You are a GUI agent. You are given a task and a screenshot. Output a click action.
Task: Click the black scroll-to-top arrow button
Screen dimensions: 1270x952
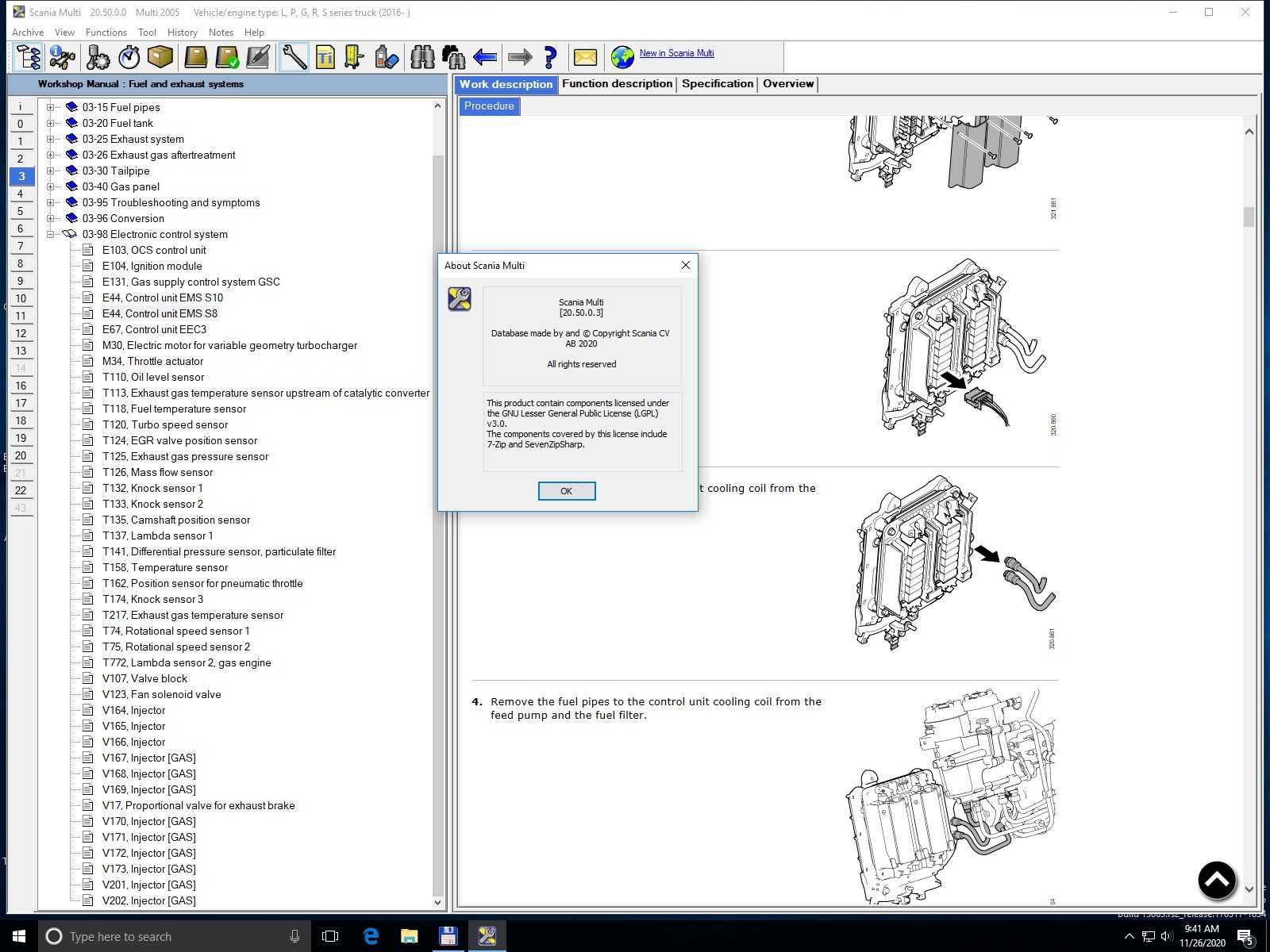pyautogui.click(x=1217, y=880)
